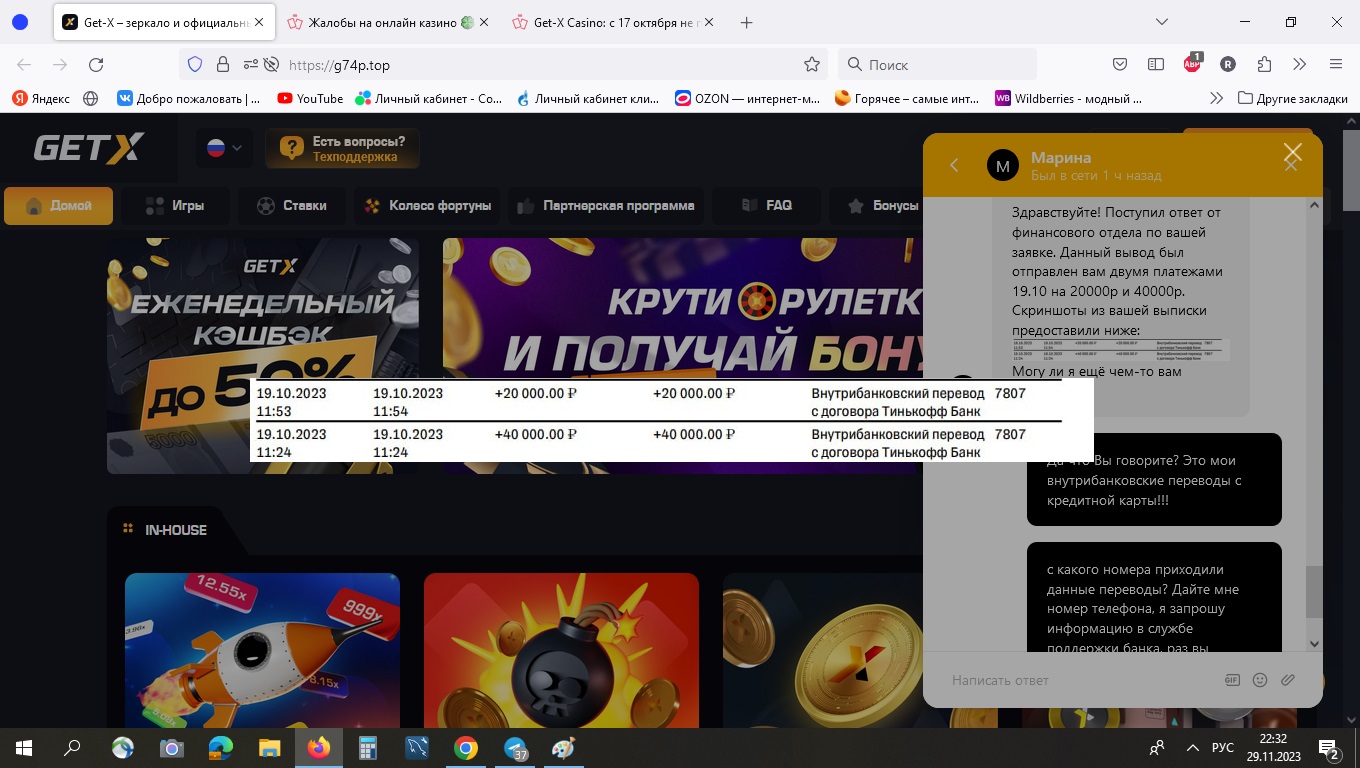Open File Explorer from the taskbar
This screenshot has width=1360, height=768.
[x=269, y=748]
